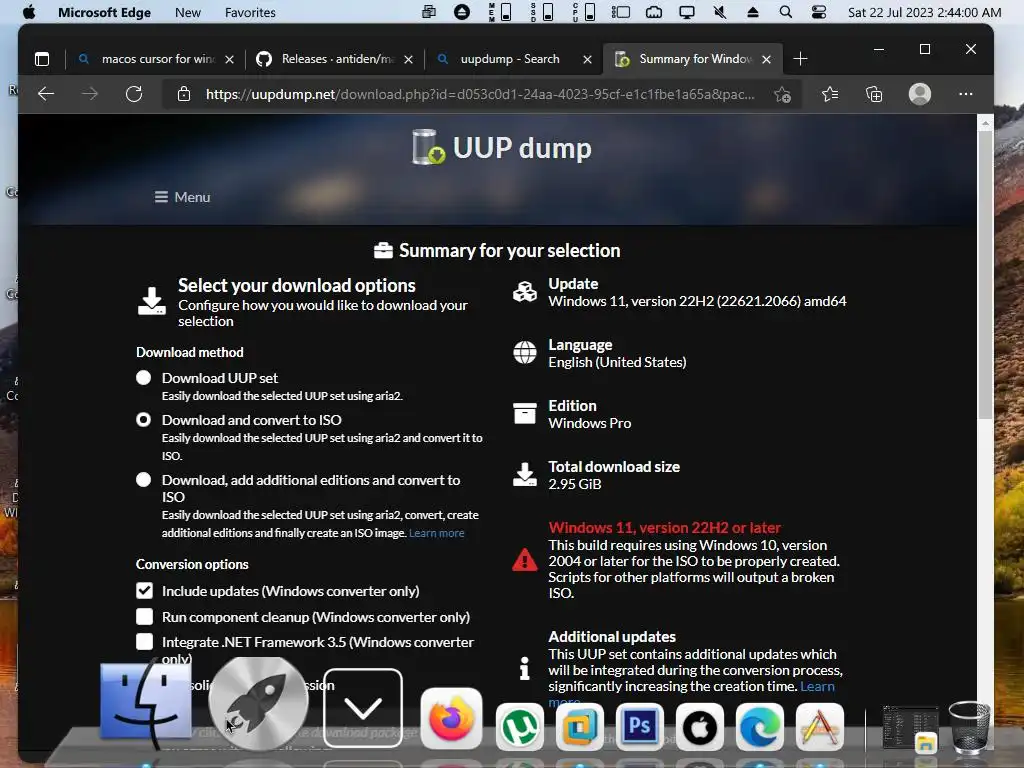
Task: Expand the hamburger Menu on UUP dump
Action: coord(182,197)
